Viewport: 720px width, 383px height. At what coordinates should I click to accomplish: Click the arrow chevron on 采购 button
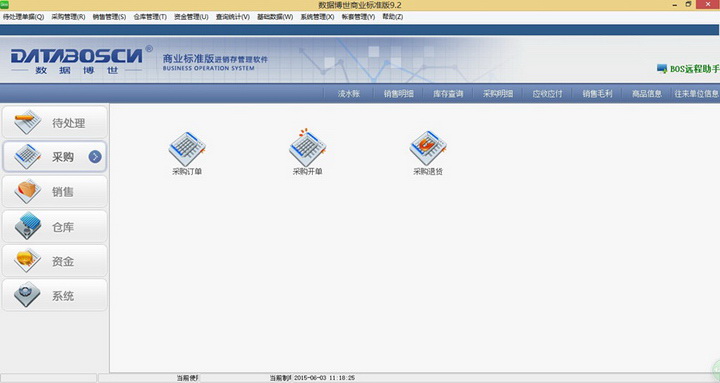pos(95,157)
